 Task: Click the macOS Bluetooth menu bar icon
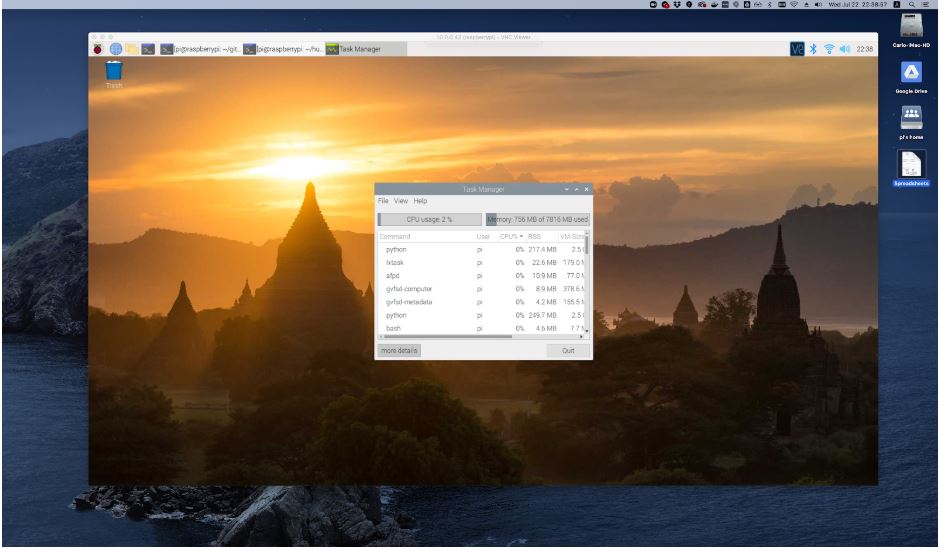coord(770,4)
